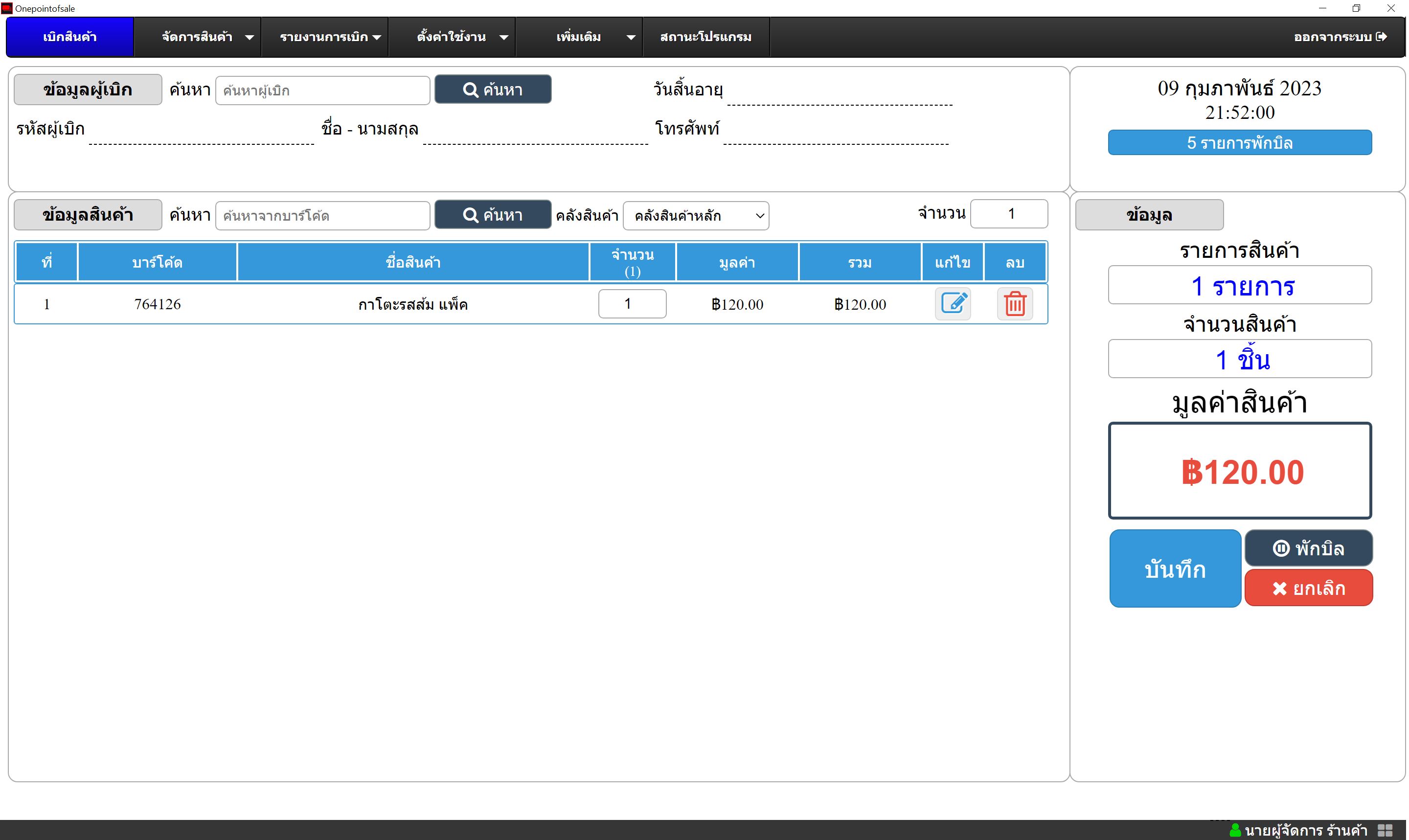Delete กาโตะรสส้ม แพ็ค with the trash icon
This screenshot has height=840, width=1409.
pyautogui.click(x=1016, y=304)
